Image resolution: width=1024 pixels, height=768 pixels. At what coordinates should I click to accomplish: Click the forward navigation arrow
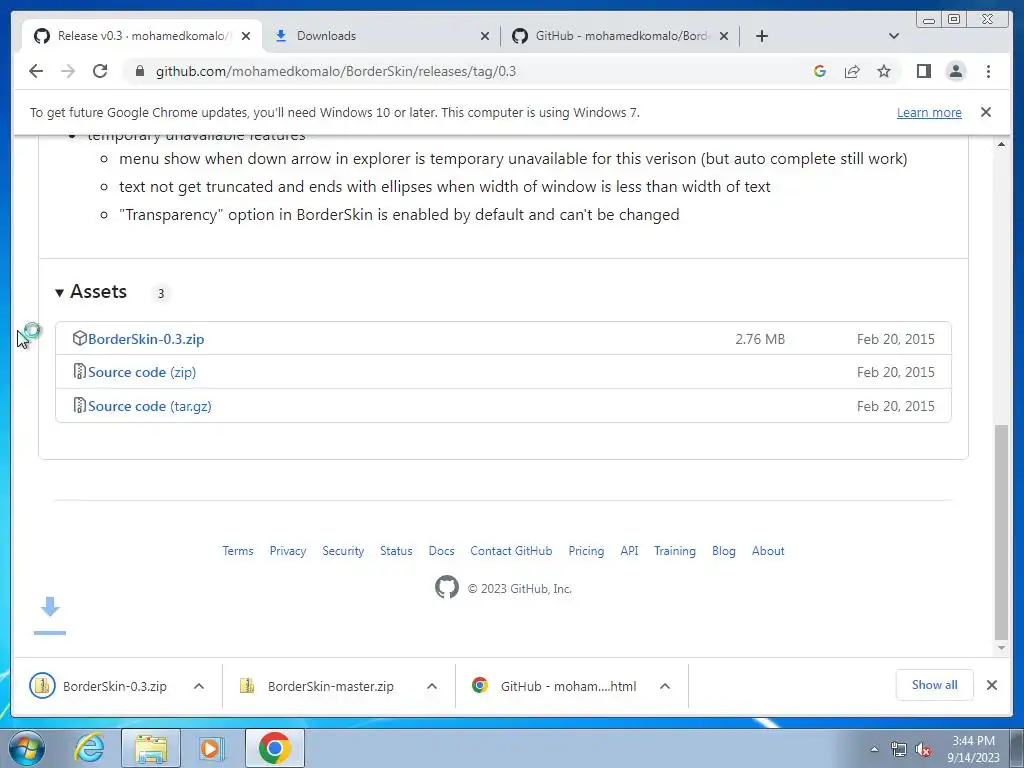(68, 71)
